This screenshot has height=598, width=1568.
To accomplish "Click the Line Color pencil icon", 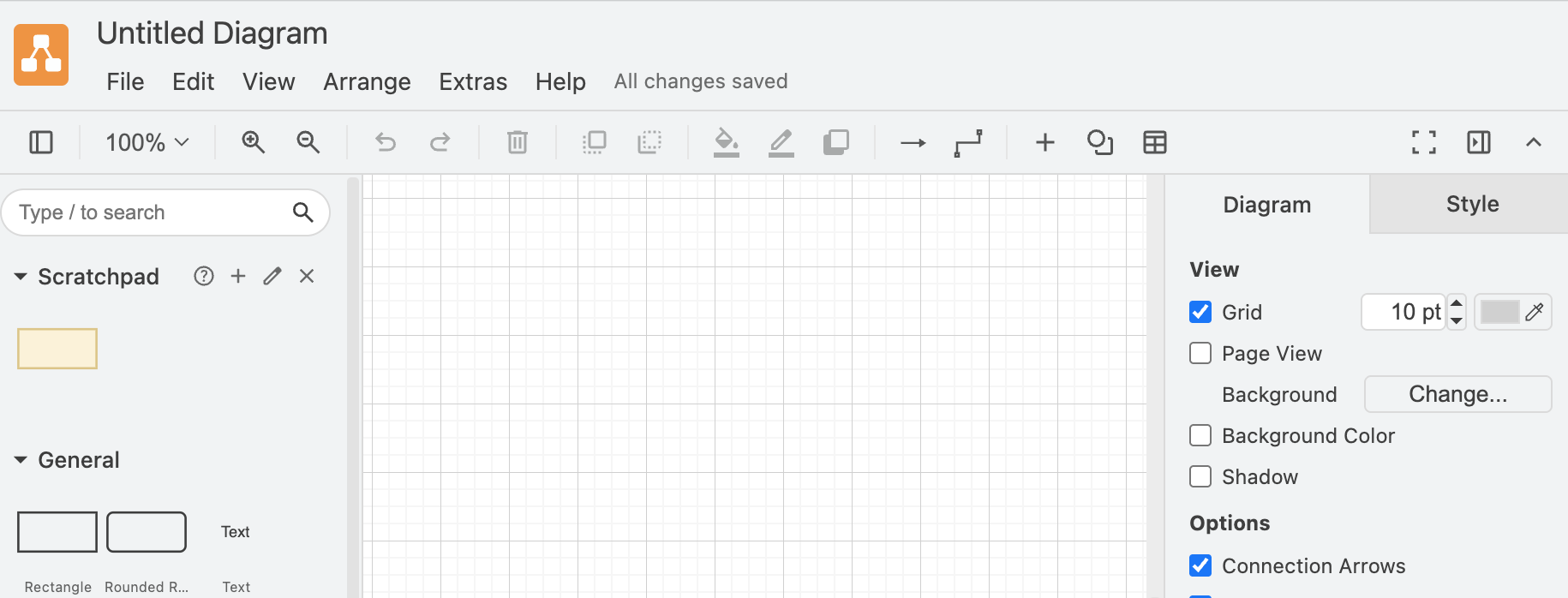I will click(x=781, y=142).
